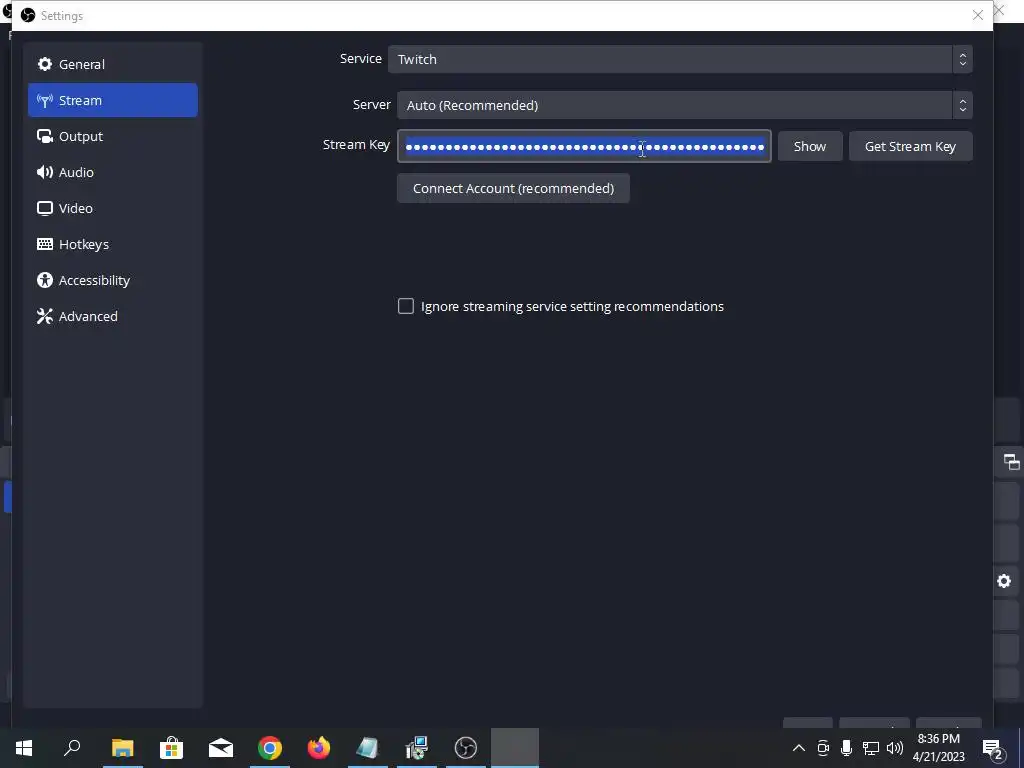The image size is (1024, 768).
Task: Open the Accessibility settings section
Action: [112, 280]
